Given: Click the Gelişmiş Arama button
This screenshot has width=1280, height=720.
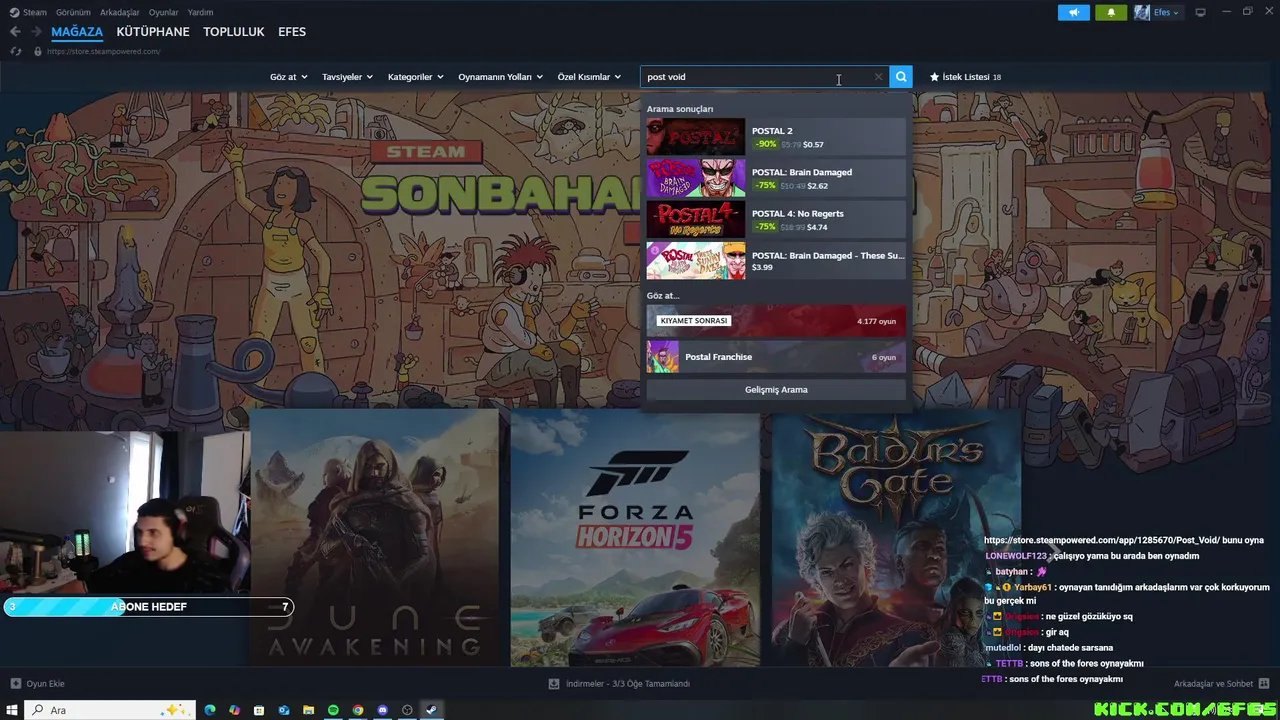Looking at the screenshot, I should 776,390.
